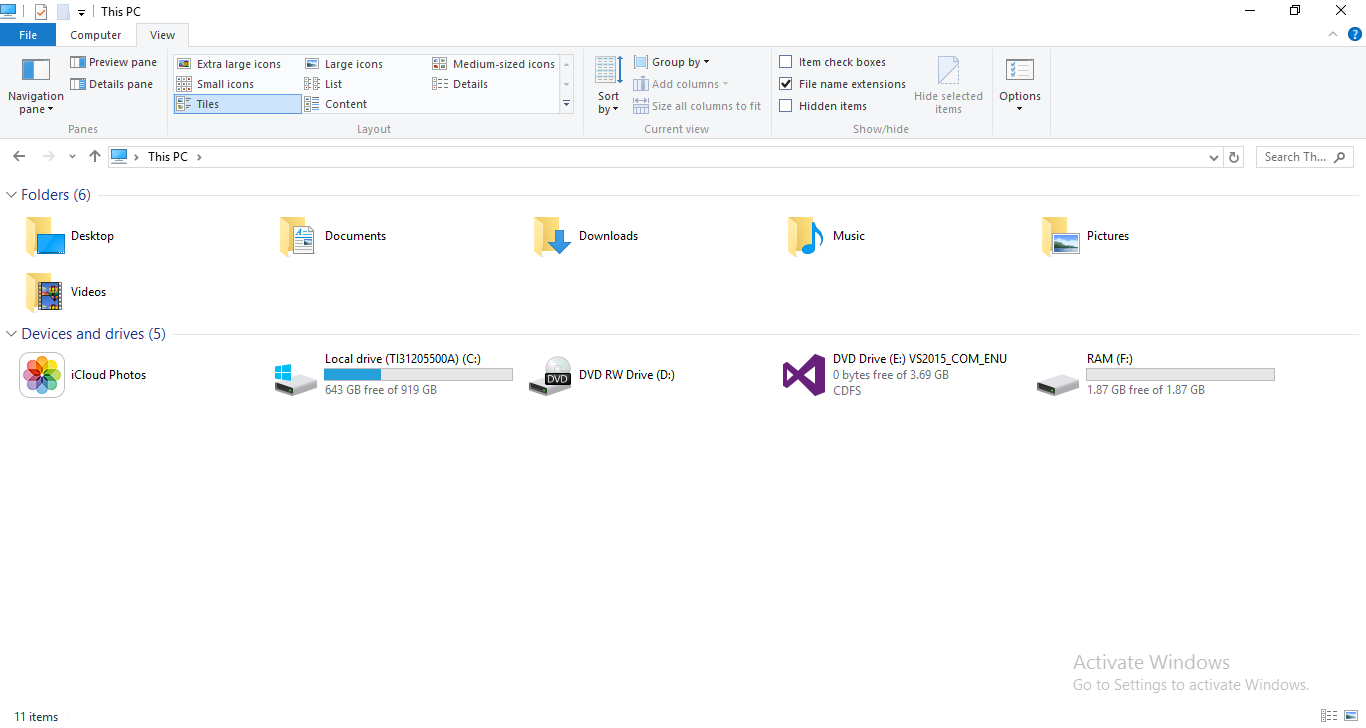This screenshot has height=728, width=1366.
Task: Refresh the current folder view
Action: 1233,157
